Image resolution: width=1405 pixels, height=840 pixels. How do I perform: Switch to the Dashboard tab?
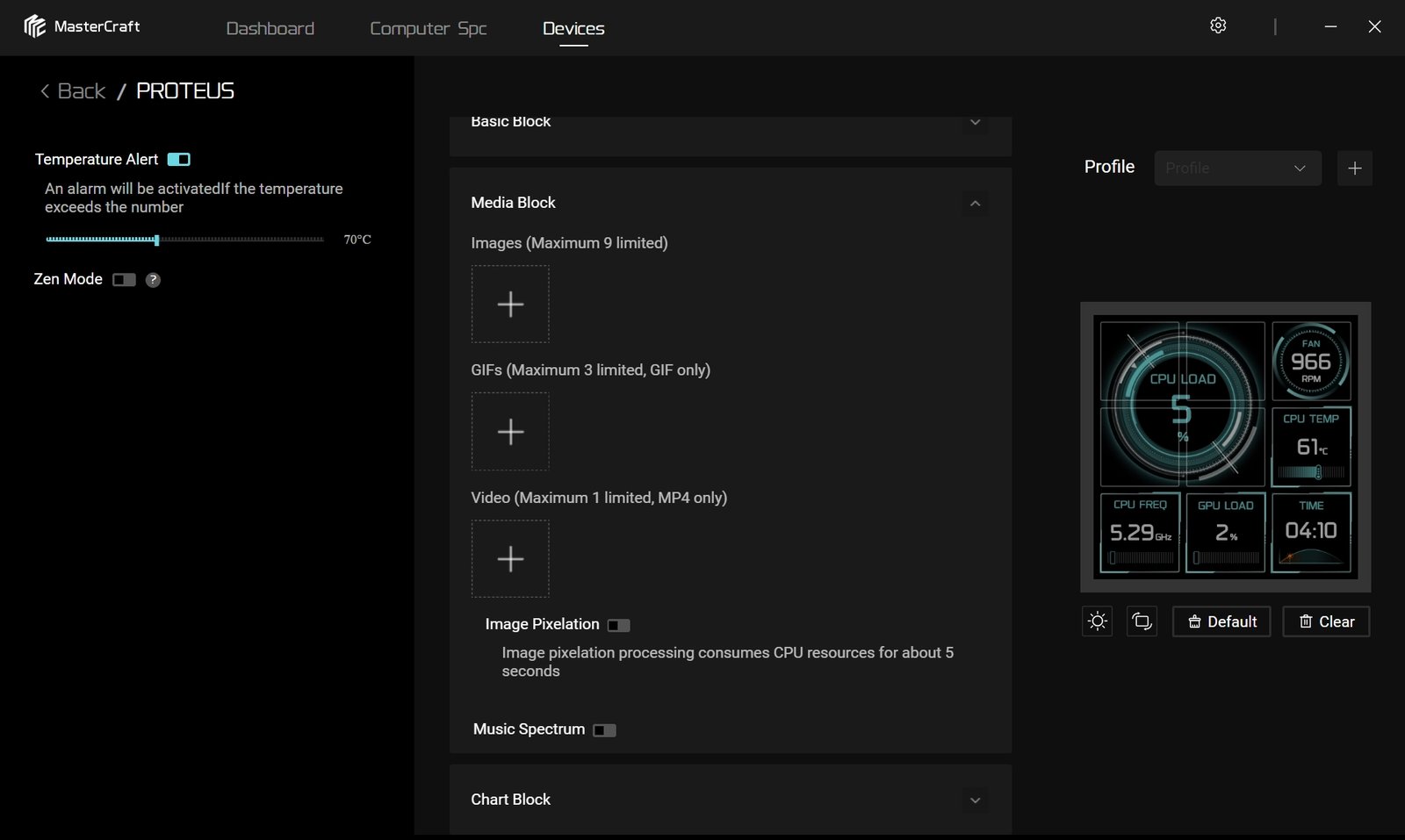(x=270, y=28)
